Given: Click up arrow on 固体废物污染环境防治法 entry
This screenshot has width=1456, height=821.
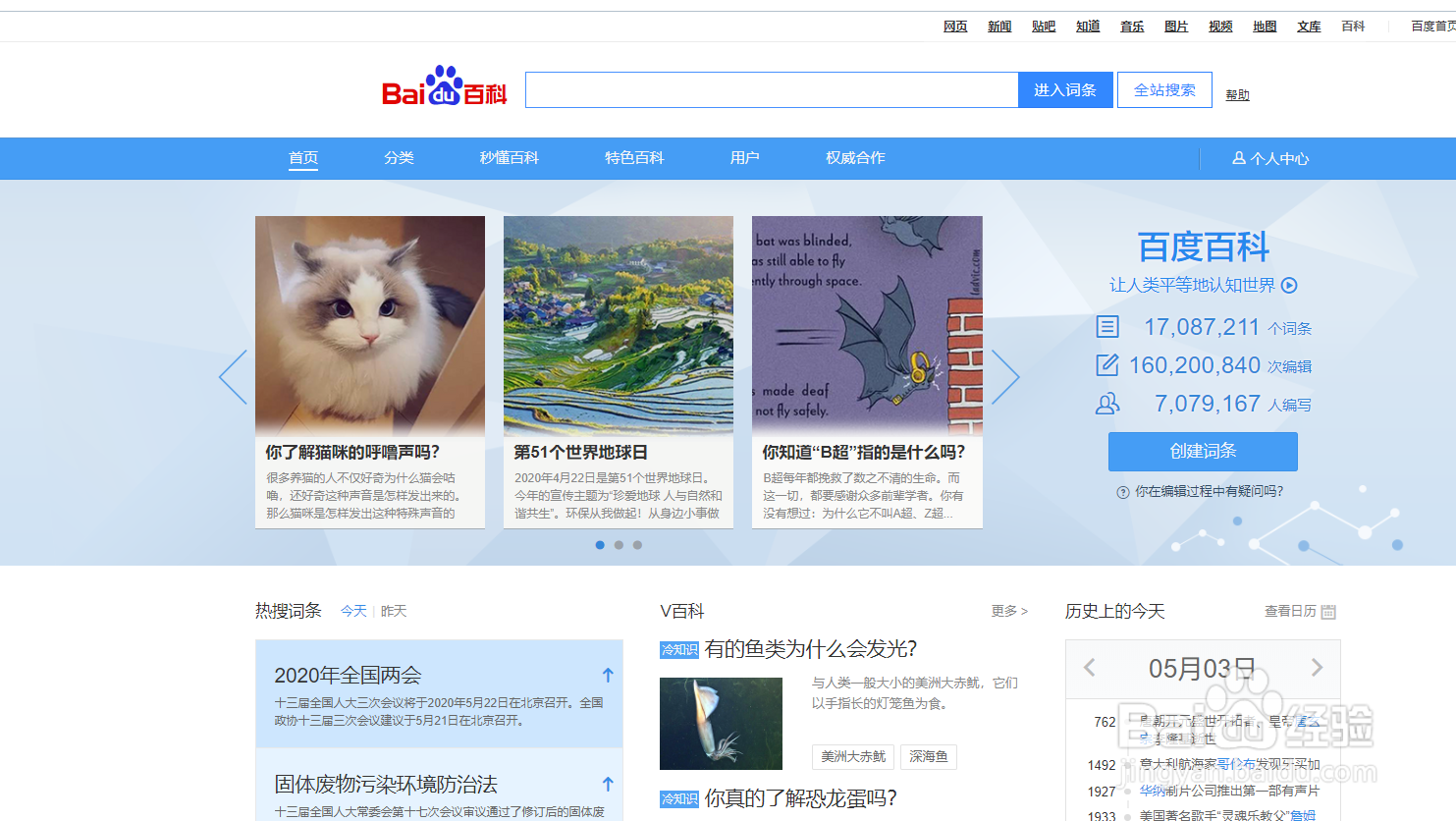Looking at the screenshot, I should [x=608, y=784].
